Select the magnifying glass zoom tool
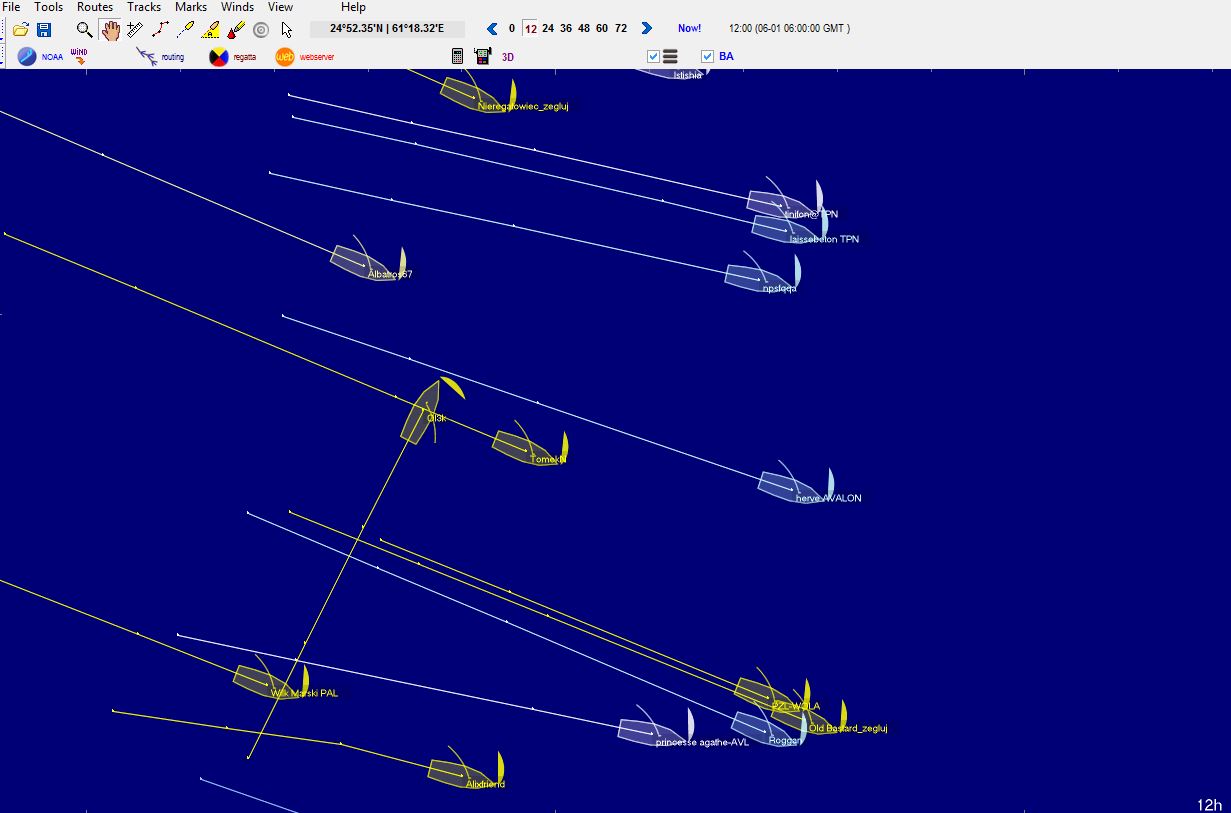1231x813 pixels. click(85, 30)
